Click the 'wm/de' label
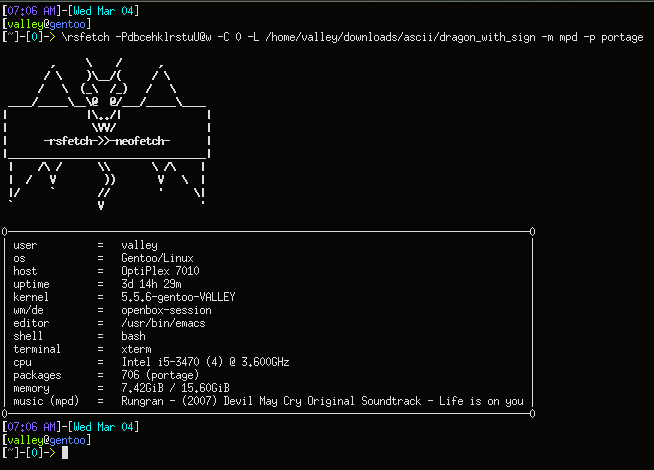The width and height of the screenshot is (654, 470). click(28, 310)
